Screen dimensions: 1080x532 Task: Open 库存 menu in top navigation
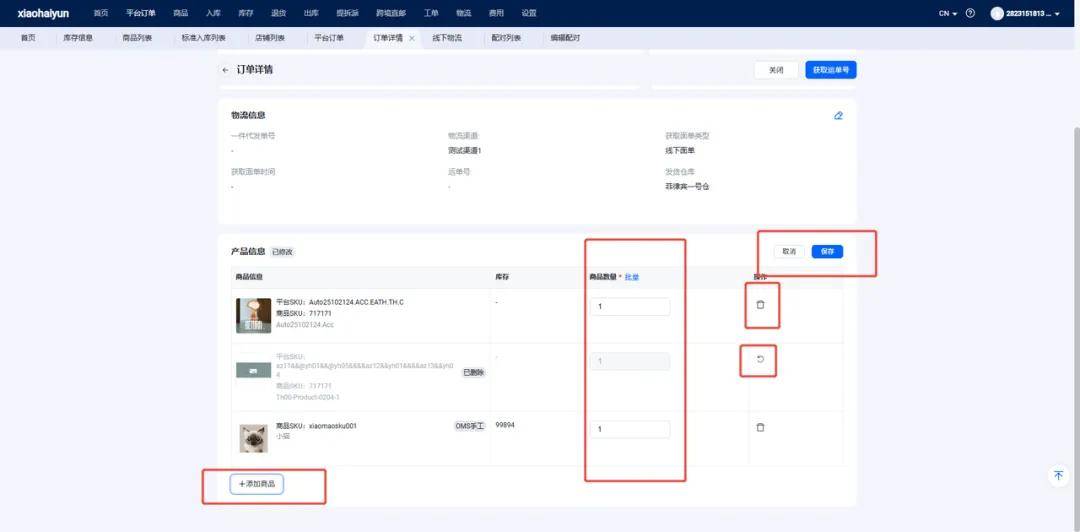(245, 13)
